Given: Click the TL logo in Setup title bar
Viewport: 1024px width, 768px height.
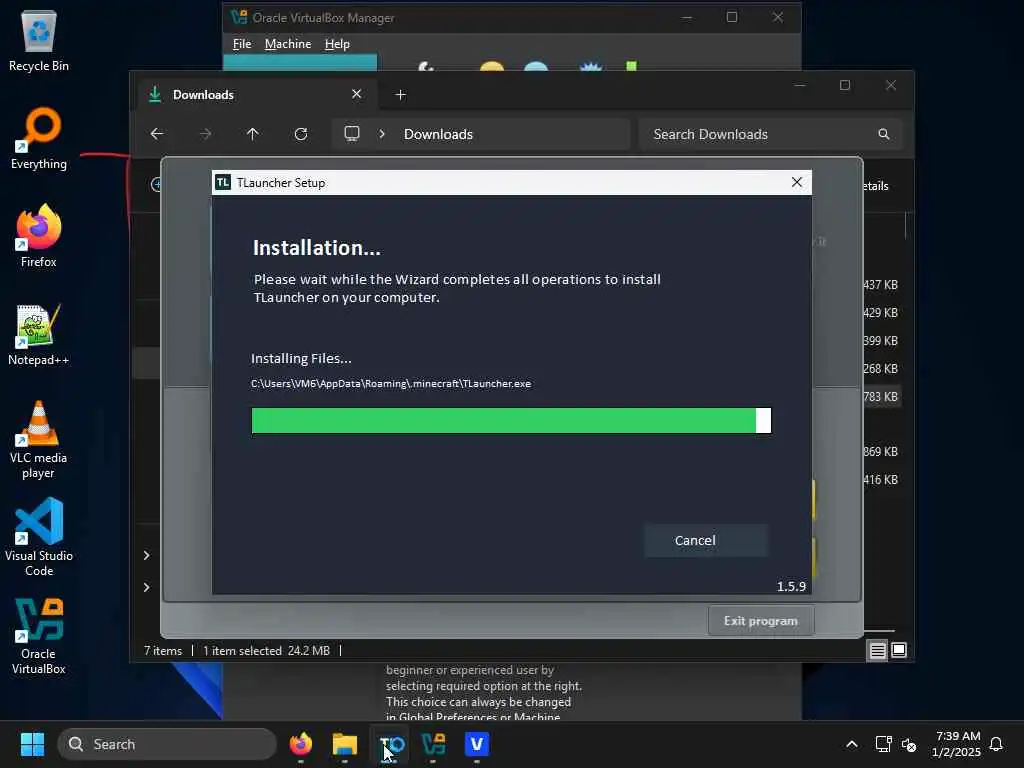Looking at the screenshot, I should tap(223, 182).
